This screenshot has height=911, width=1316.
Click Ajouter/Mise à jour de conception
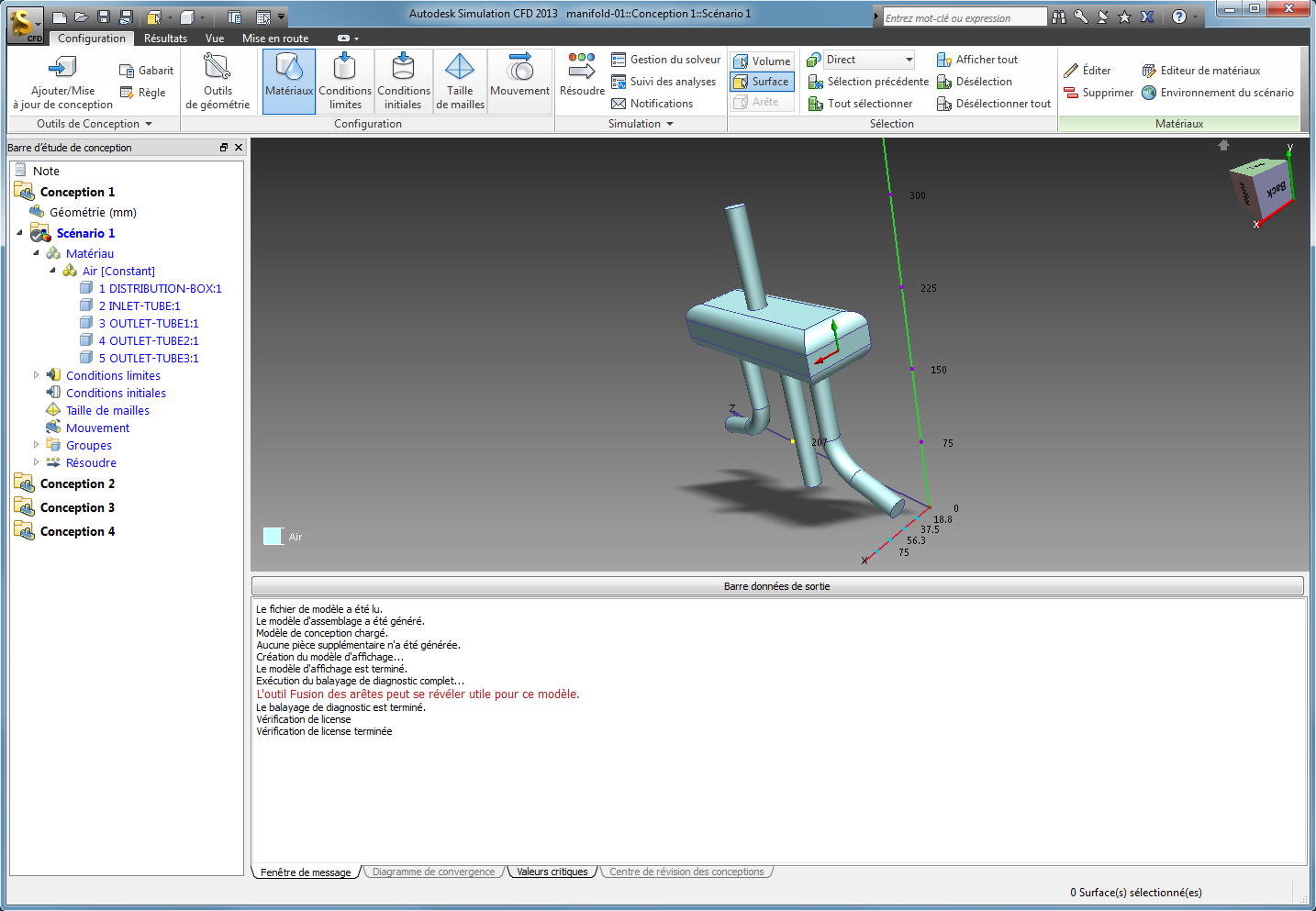point(62,81)
